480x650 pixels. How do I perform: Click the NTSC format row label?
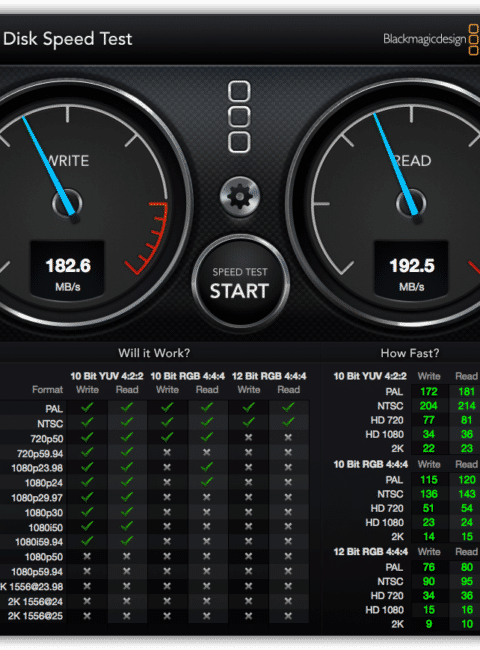pyautogui.click(x=50, y=424)
